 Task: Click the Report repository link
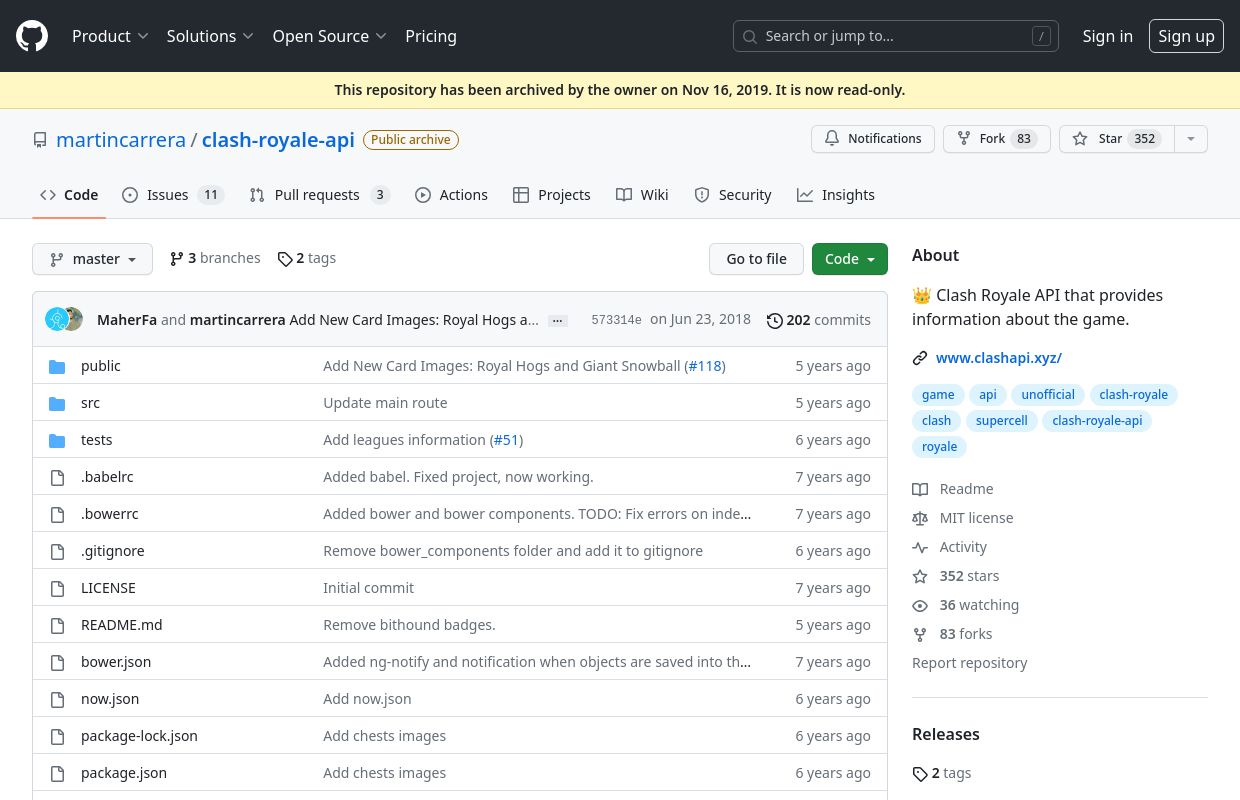[970, 663]
